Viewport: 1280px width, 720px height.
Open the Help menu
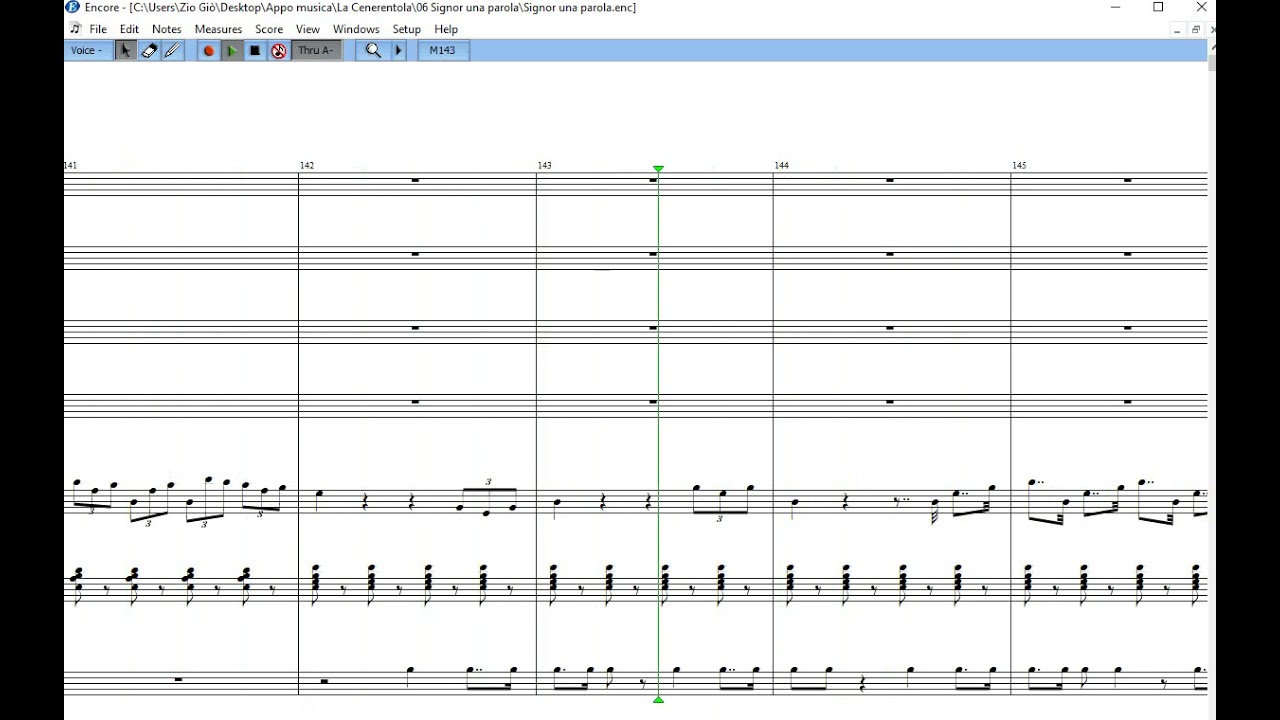point(446,29)
